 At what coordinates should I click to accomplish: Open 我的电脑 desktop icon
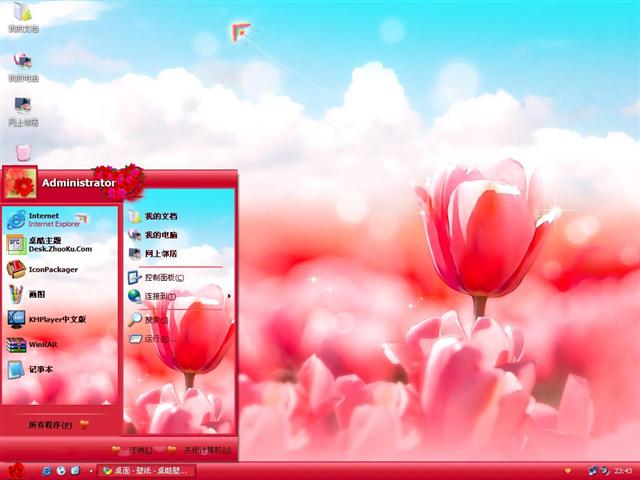pos(23,67)
